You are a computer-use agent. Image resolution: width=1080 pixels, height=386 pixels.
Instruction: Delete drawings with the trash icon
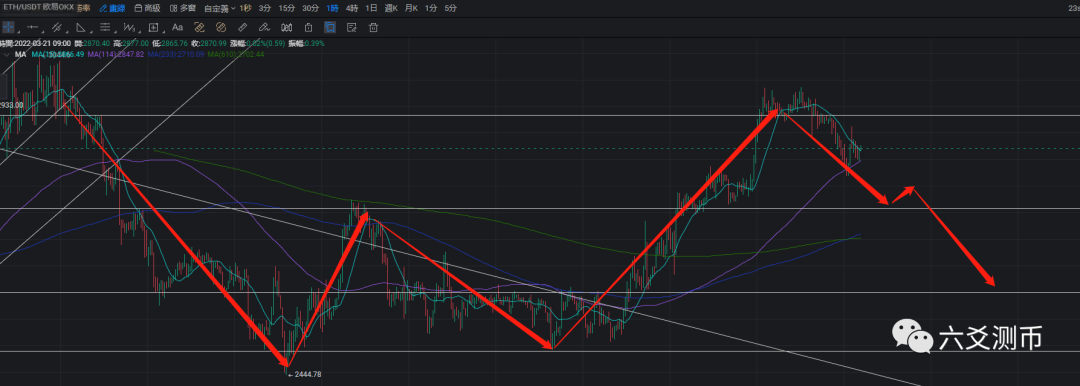pos(373,28)
